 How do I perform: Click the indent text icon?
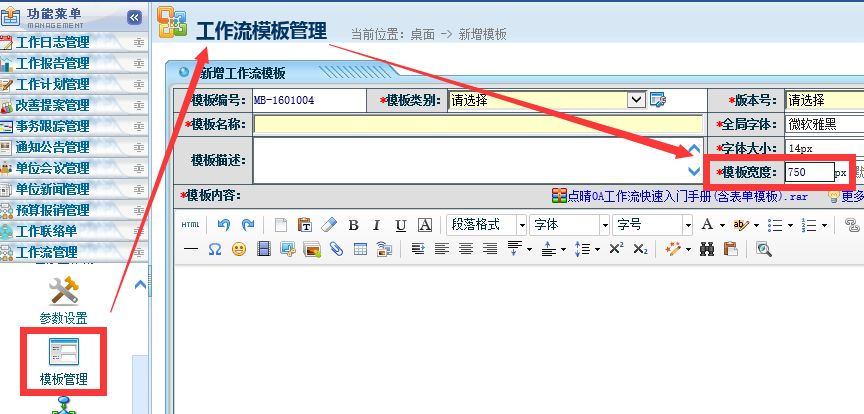click(x=418, y=249)
